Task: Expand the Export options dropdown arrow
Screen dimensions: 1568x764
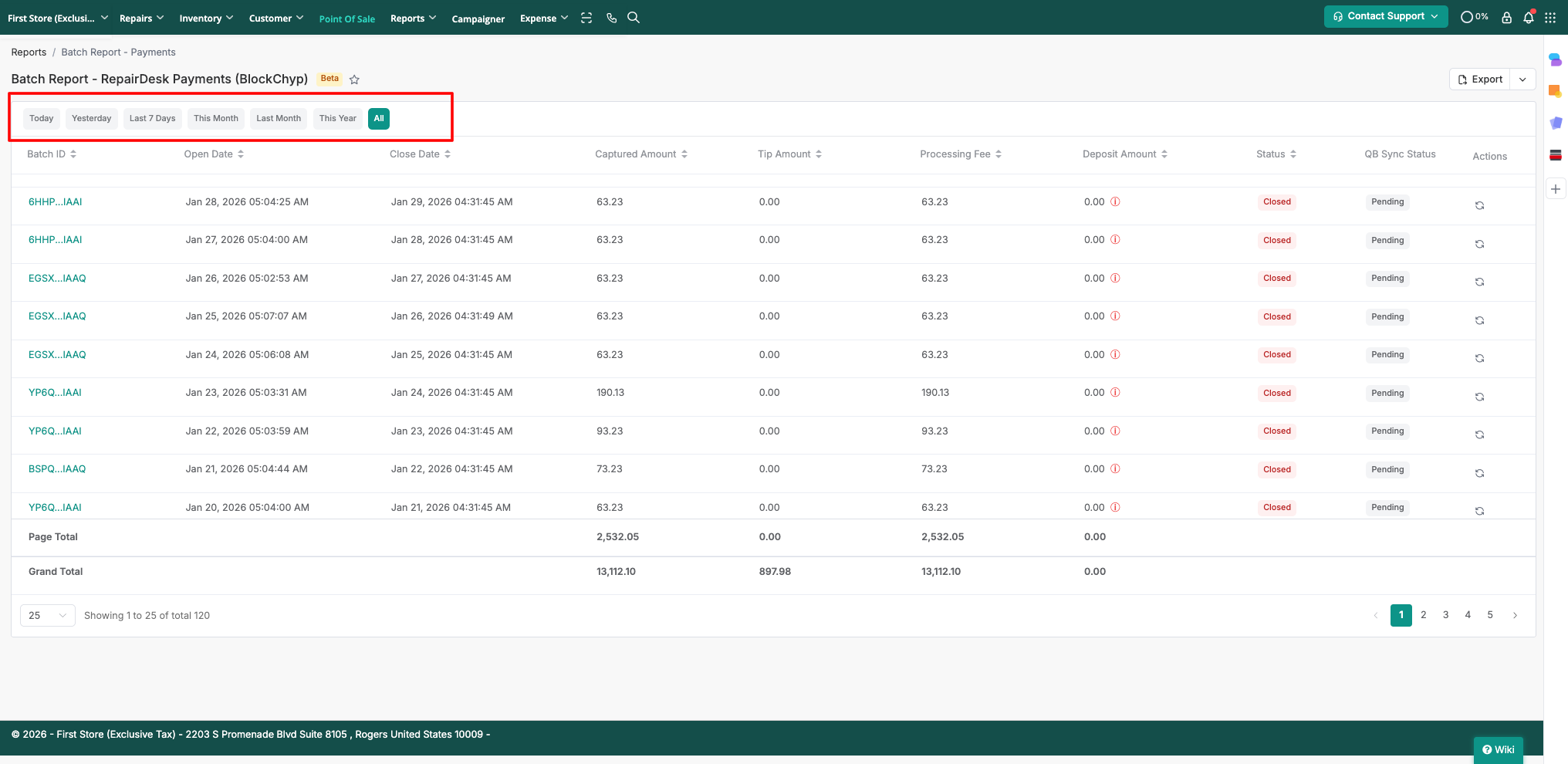Action: point(1522,79)
